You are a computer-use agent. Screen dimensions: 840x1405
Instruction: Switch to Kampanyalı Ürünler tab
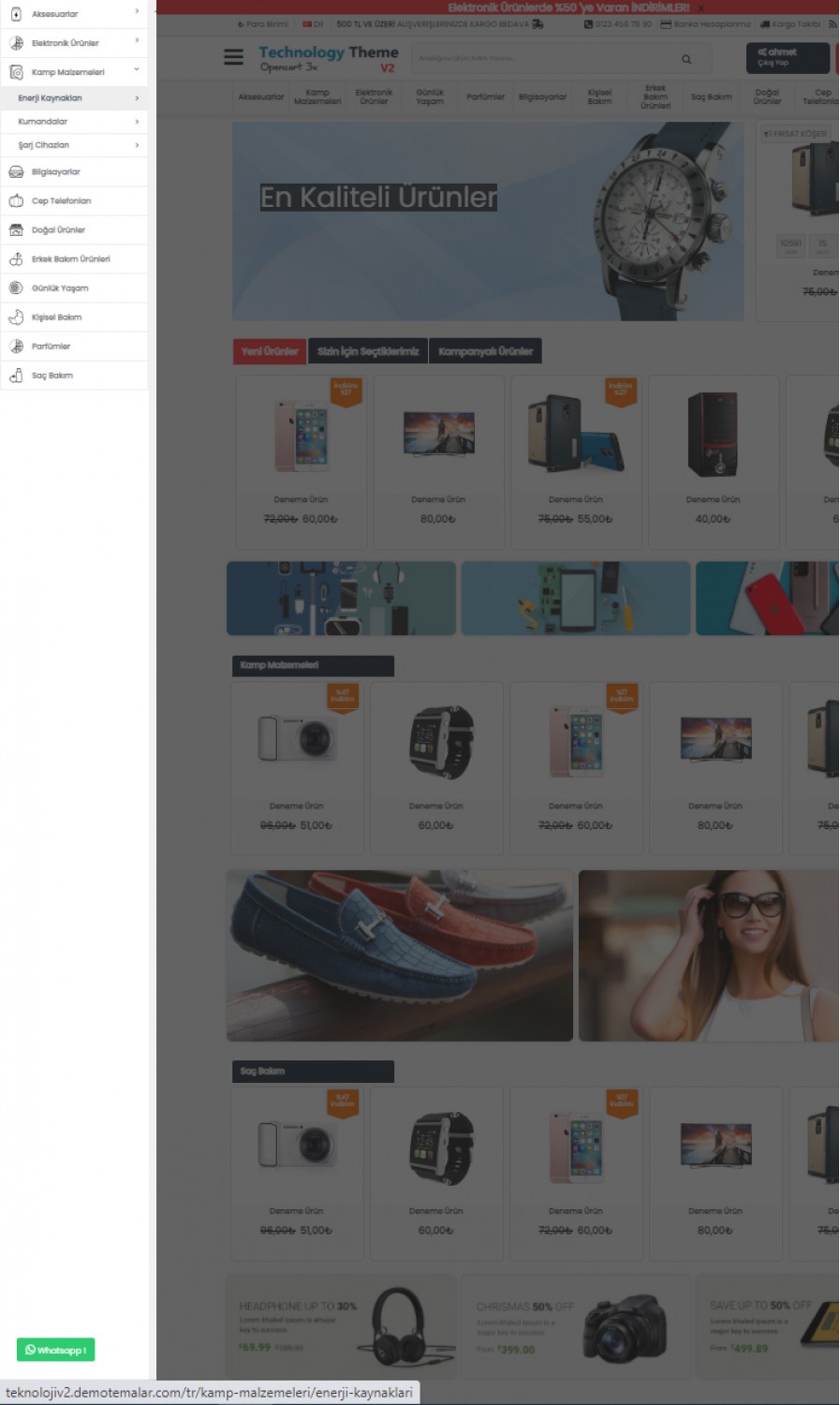pyautogui.click(x=485, y=351)
